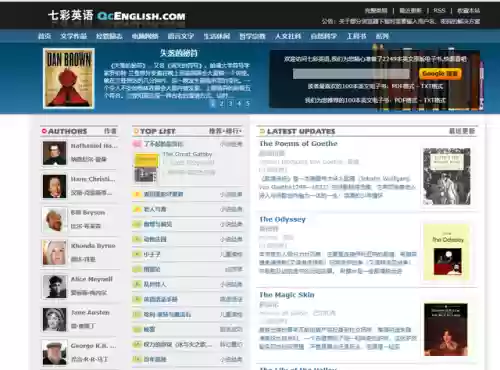Open the 工具书 navigation category

click(x=356, y=36)
